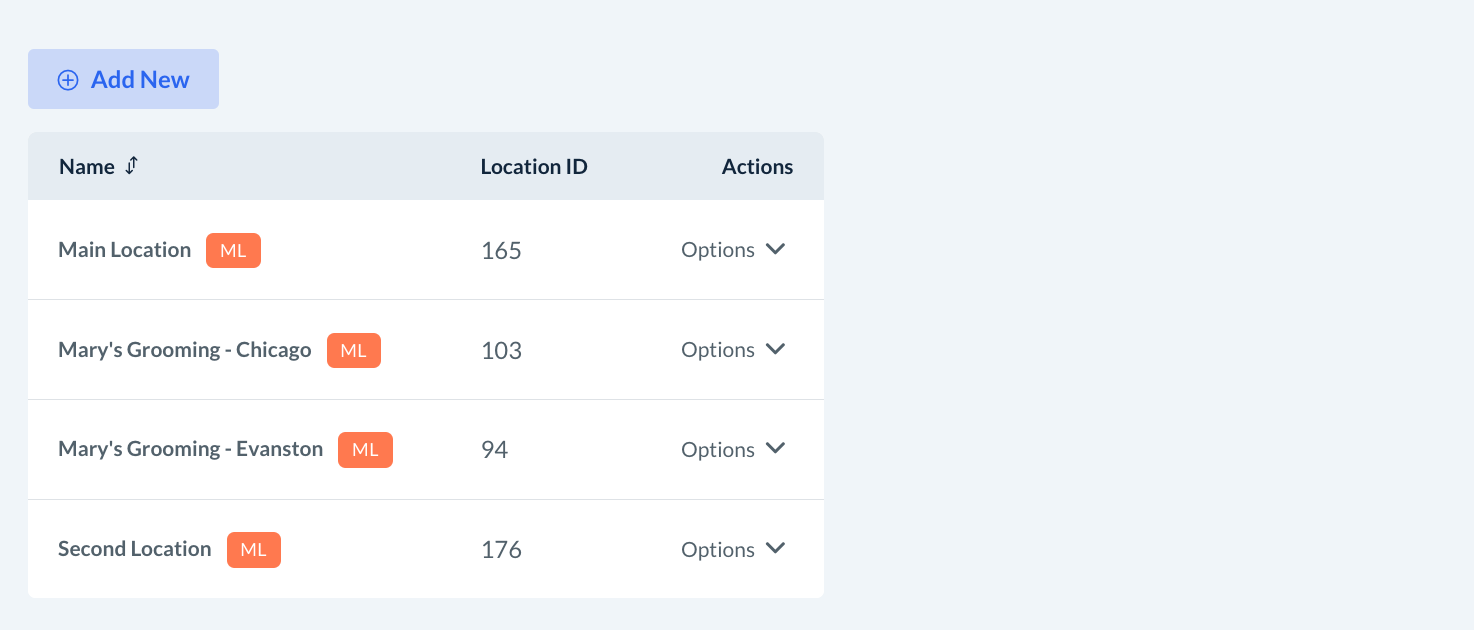Open Options for Second Location
The width and height of the screenshot is (1474, 630).
coord(718,550)
